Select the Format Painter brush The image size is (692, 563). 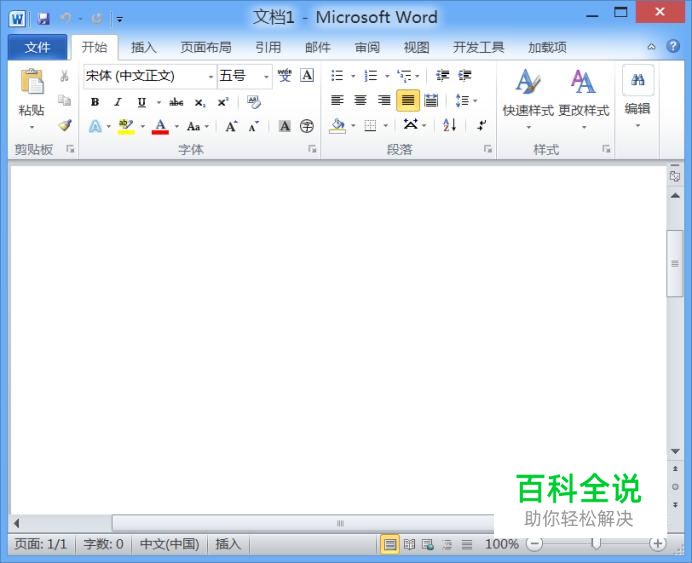pyautogui.click(x=65, y=126)
